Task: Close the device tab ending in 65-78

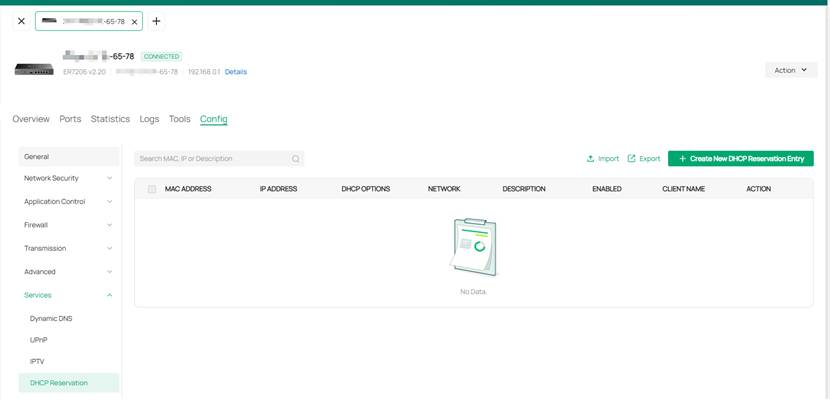Action: [x=134, y=21]
